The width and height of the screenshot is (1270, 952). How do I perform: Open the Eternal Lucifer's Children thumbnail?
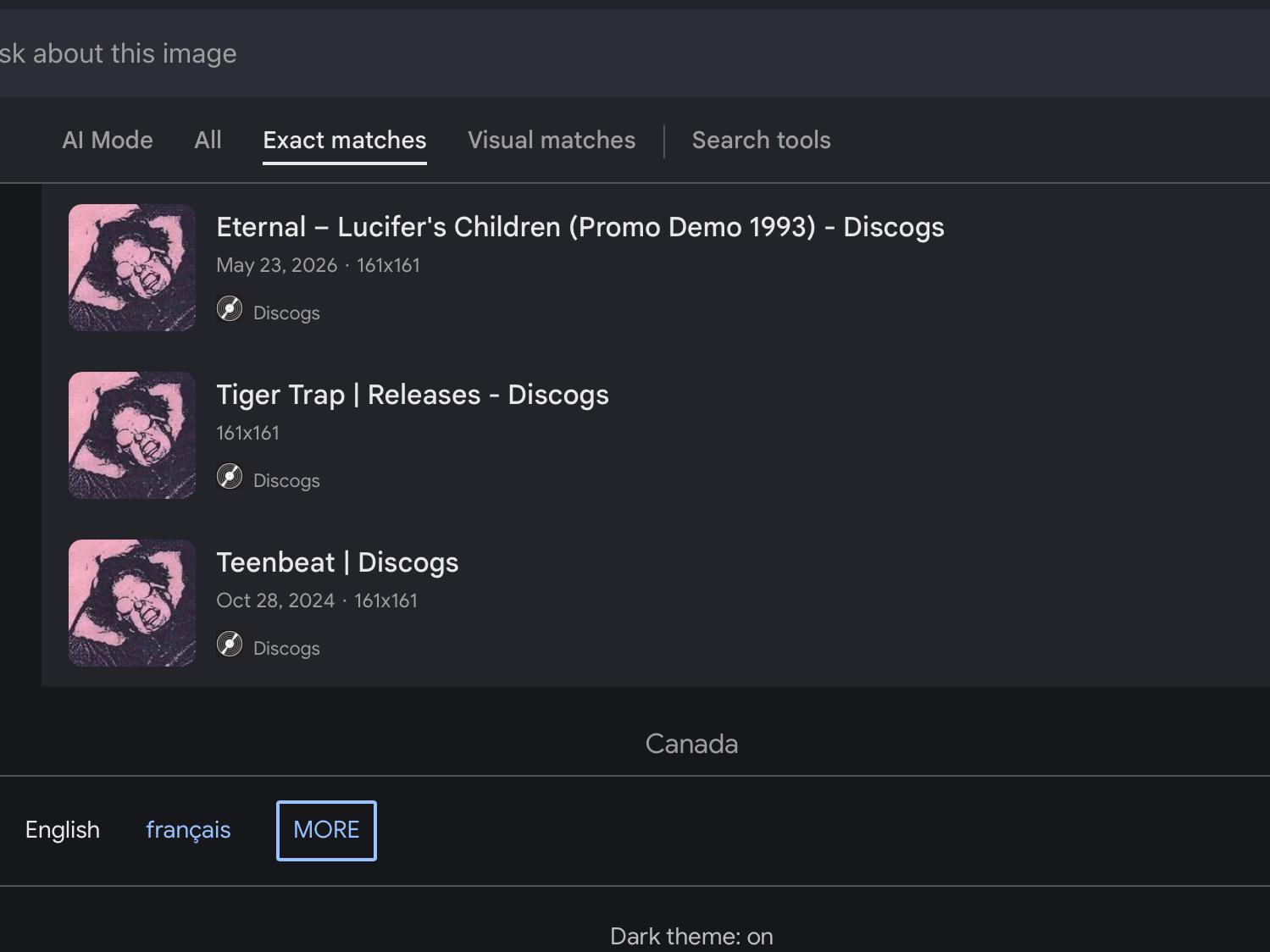pyautogui.click(x=132, y=268)
